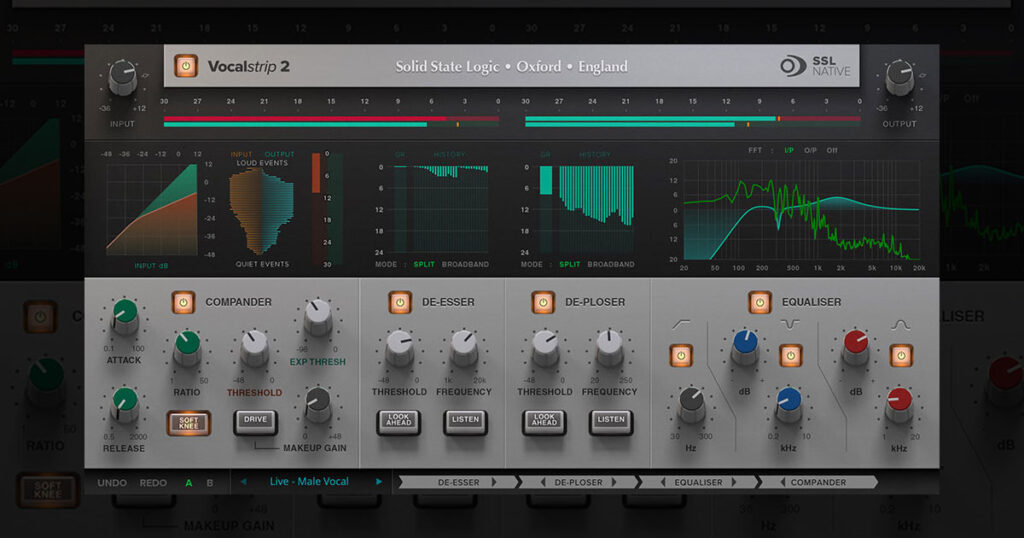Click the grey high-pass Hz knob
This screenshot has width=1024, height=538.
coord(691,405)
